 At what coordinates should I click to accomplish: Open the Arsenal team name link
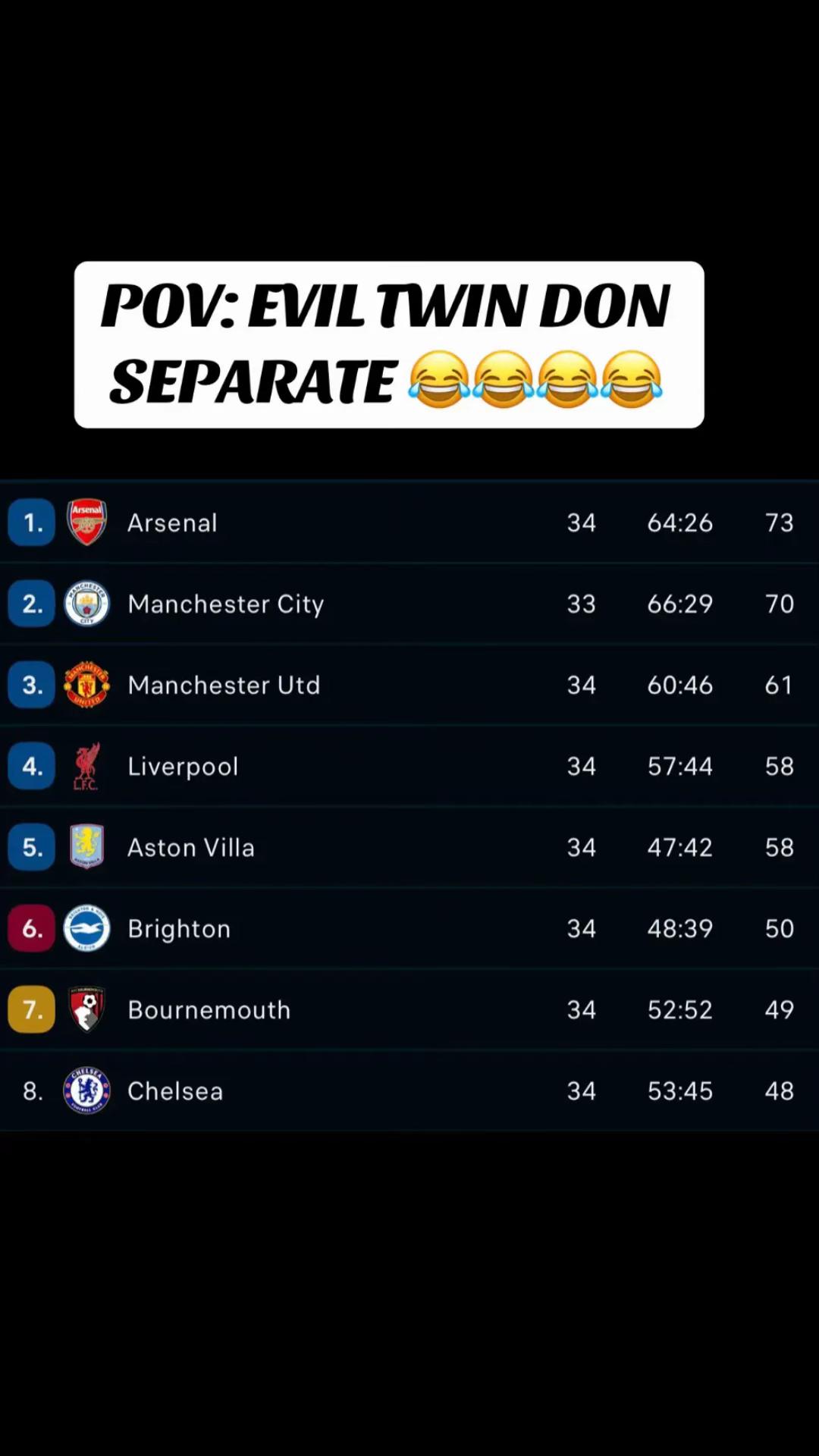coord(173,523)
